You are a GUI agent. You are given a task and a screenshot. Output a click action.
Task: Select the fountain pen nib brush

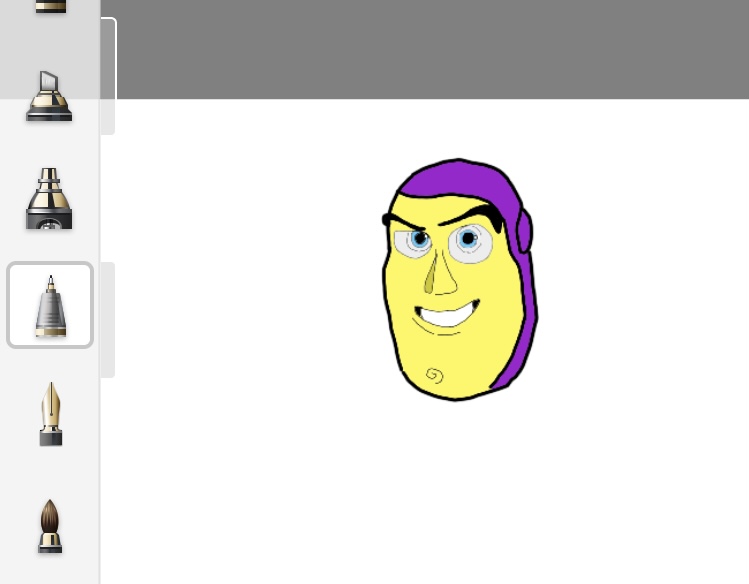[51, 414]
